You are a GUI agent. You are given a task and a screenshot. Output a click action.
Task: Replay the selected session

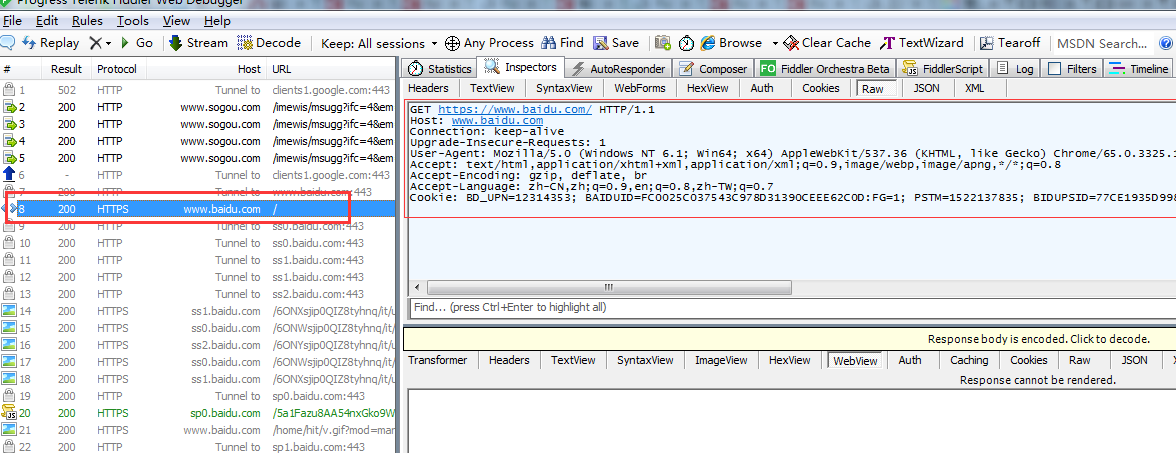coord(50,43)
